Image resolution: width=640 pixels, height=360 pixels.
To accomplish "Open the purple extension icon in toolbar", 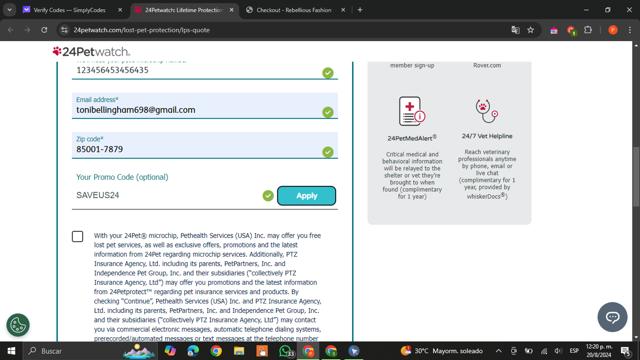I will (x=554, y=30).
